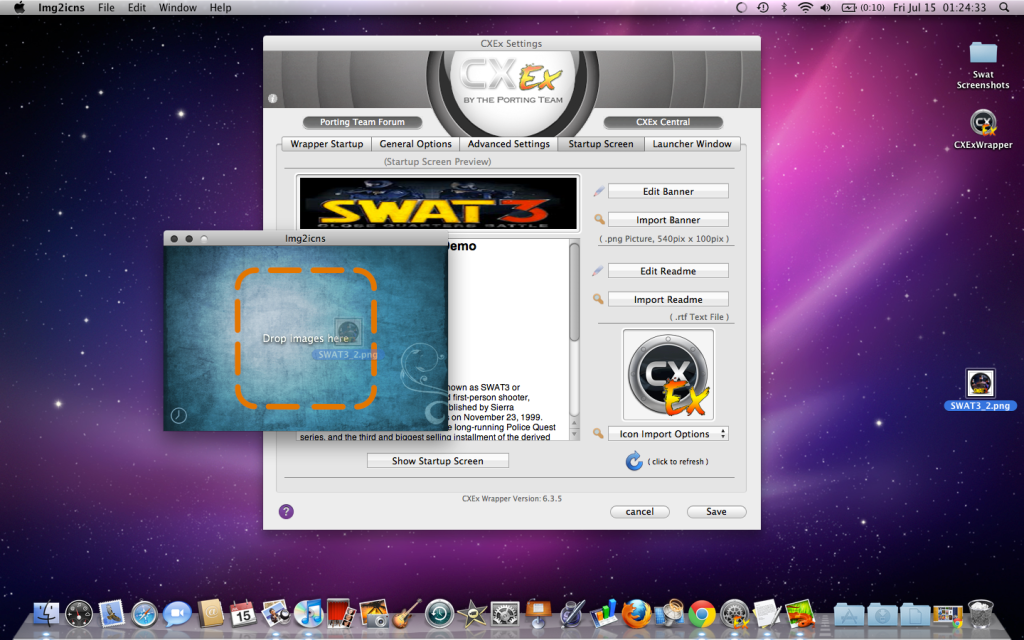
Task: Open Spotlight search in the menu bar
Action: pyautogui.click(x=1004, y=7)
